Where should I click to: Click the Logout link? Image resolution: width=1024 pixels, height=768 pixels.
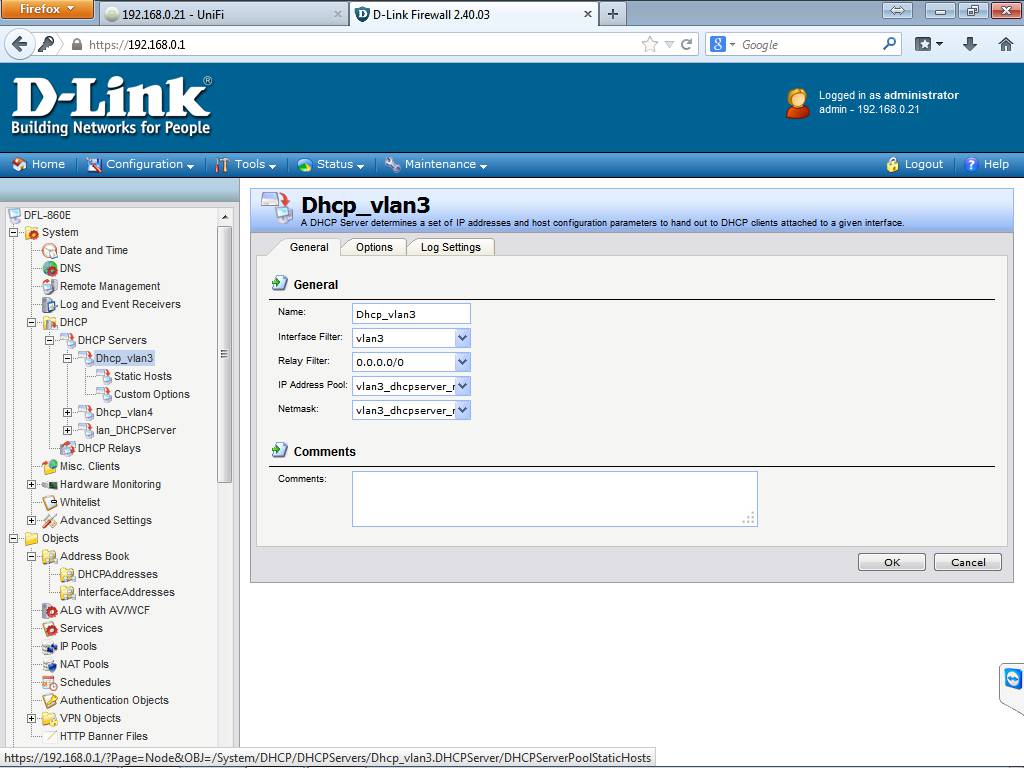pos(915,165)
